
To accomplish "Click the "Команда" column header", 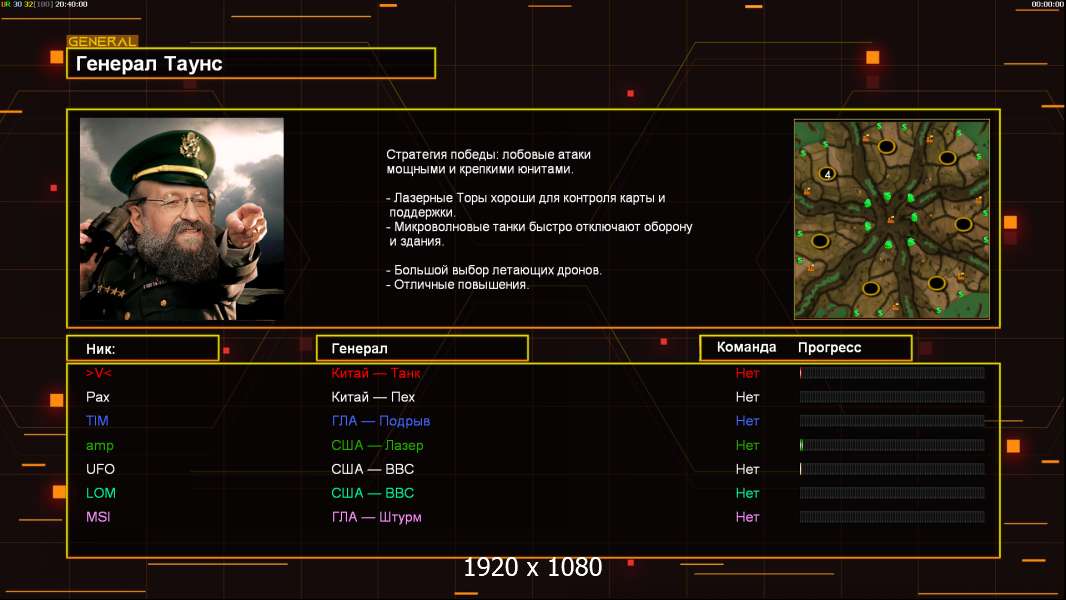I will 746,347.
